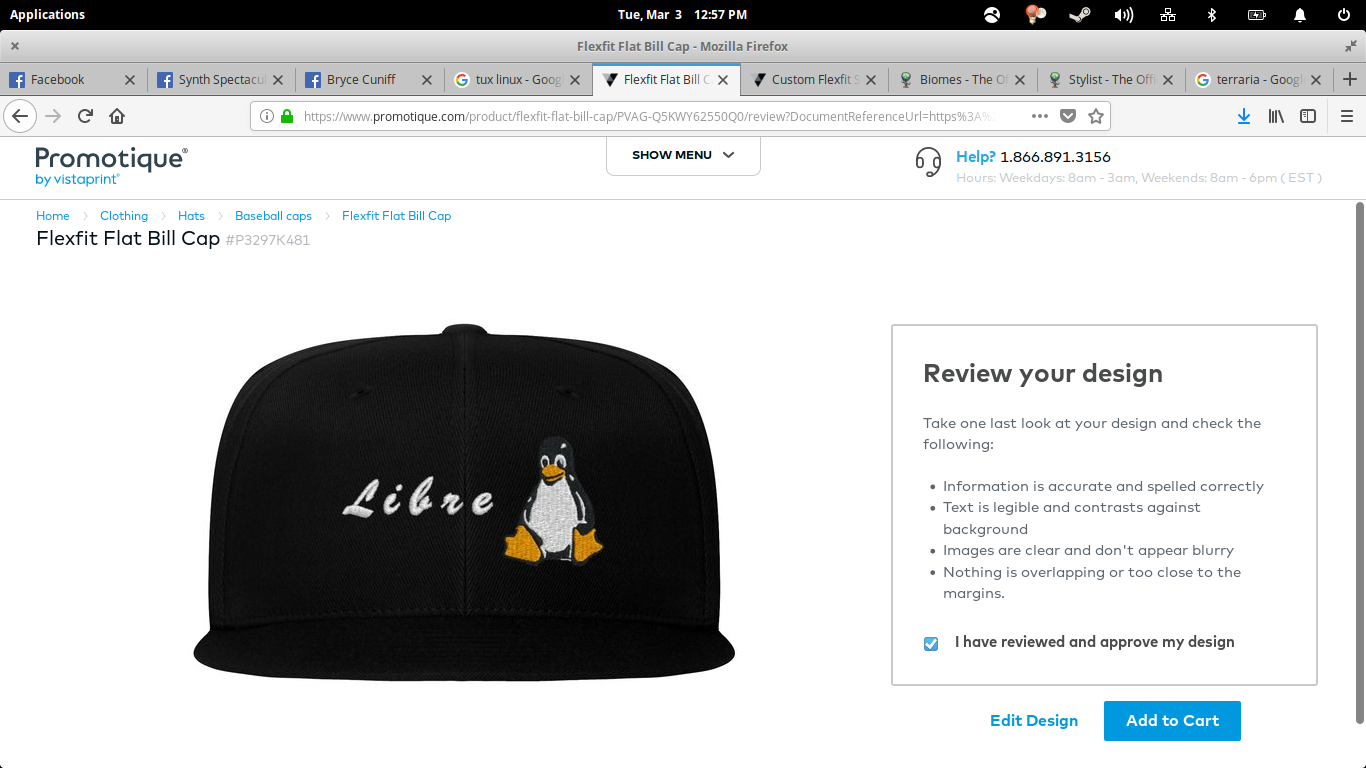Click the Edit Design link
1366x768 pixels.
[x=1034, y=721]
